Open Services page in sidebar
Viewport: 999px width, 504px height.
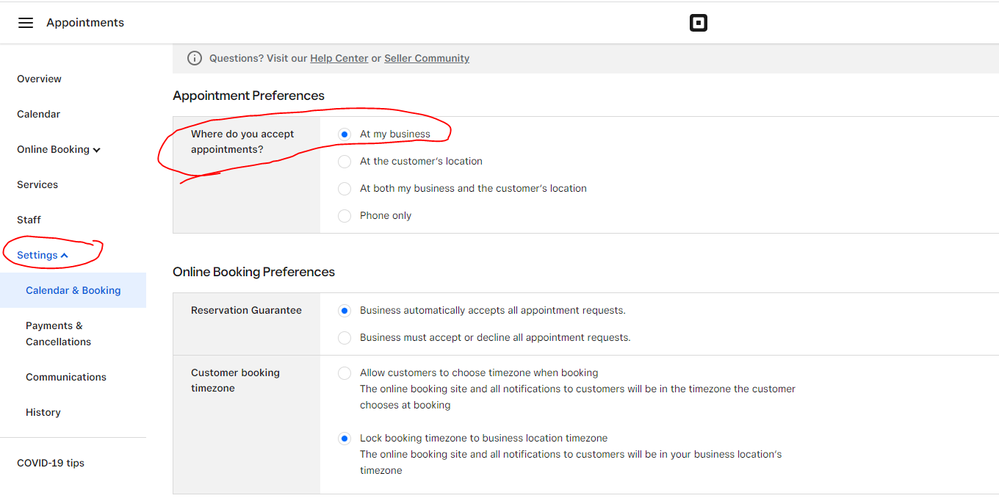pyautogui.click(x=37, y=185)
